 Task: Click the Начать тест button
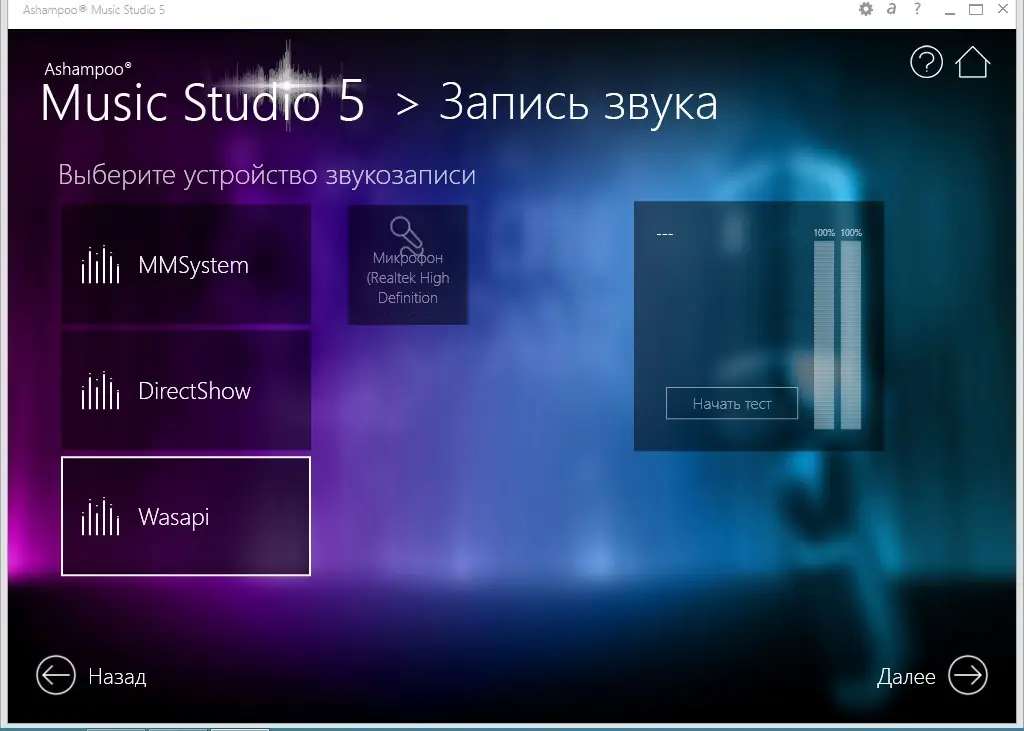pos(731,403)
